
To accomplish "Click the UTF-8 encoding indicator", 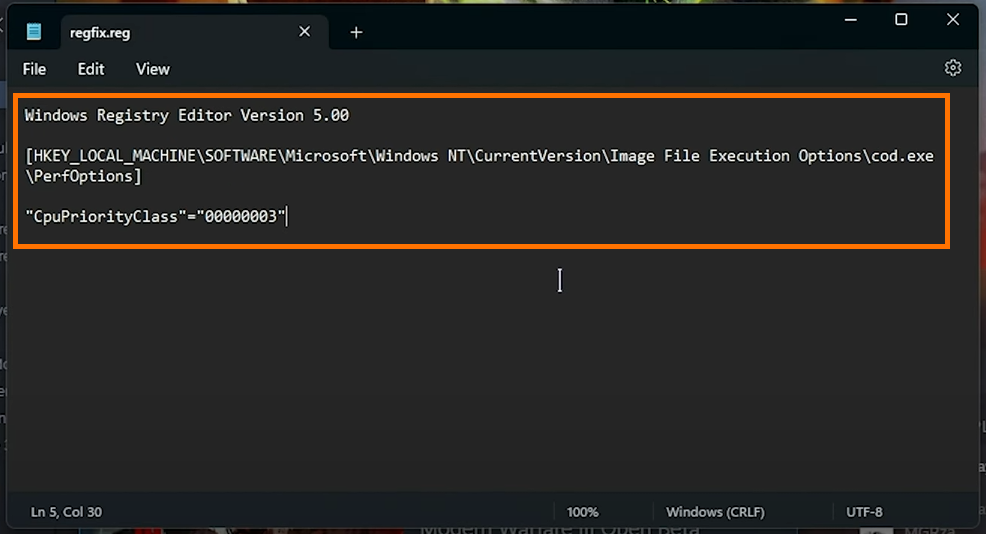I will click(864, 512).
